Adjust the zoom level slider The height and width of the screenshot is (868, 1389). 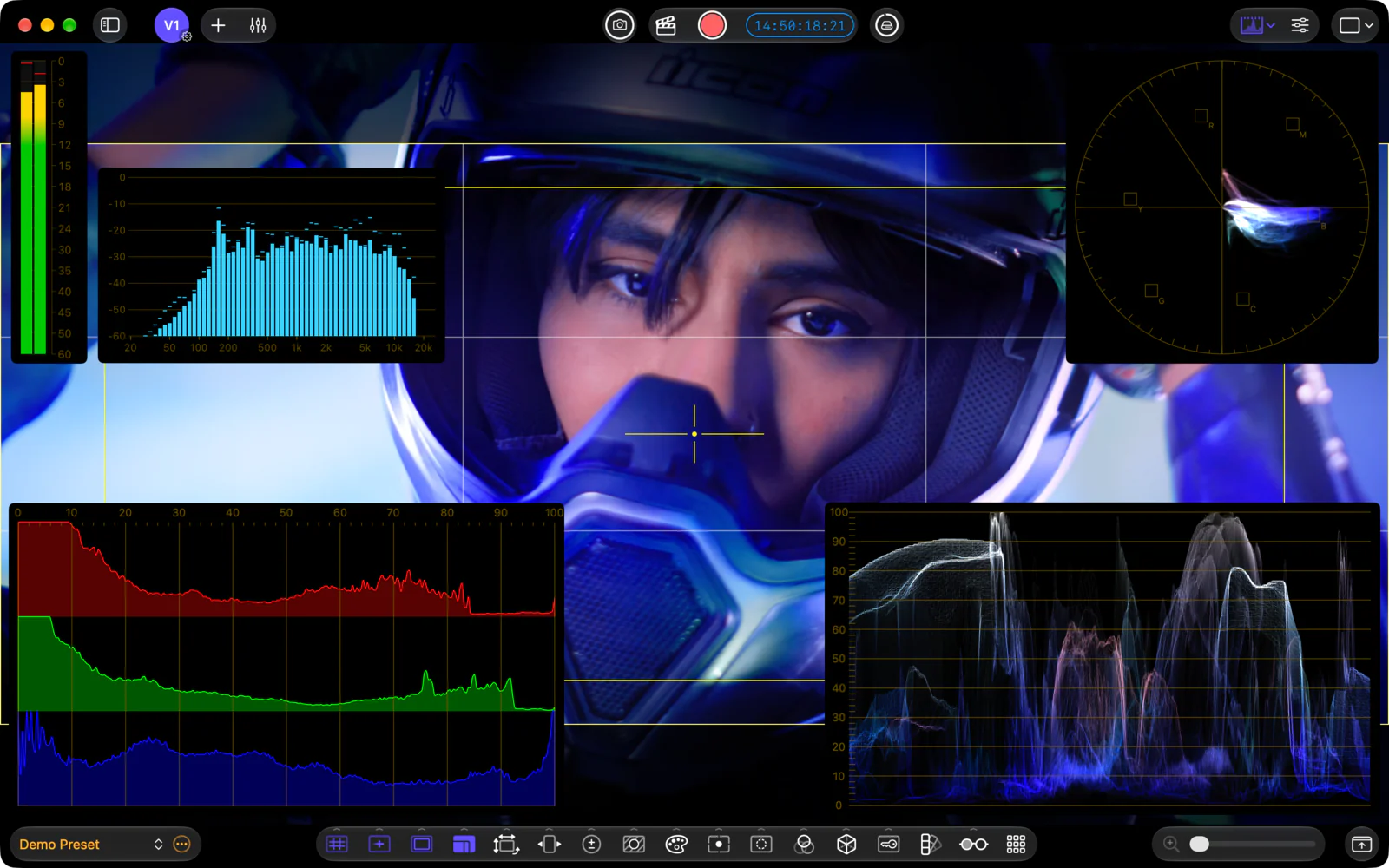point(1253,844)
